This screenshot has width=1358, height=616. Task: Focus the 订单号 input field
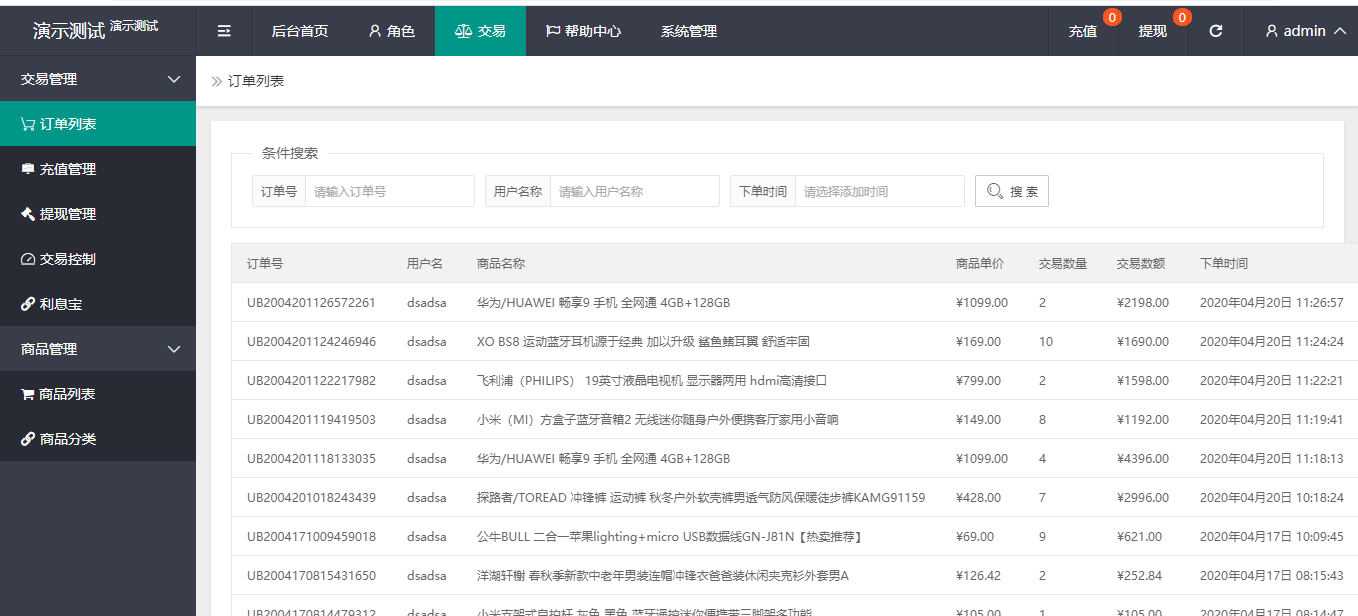coord(389,191)
